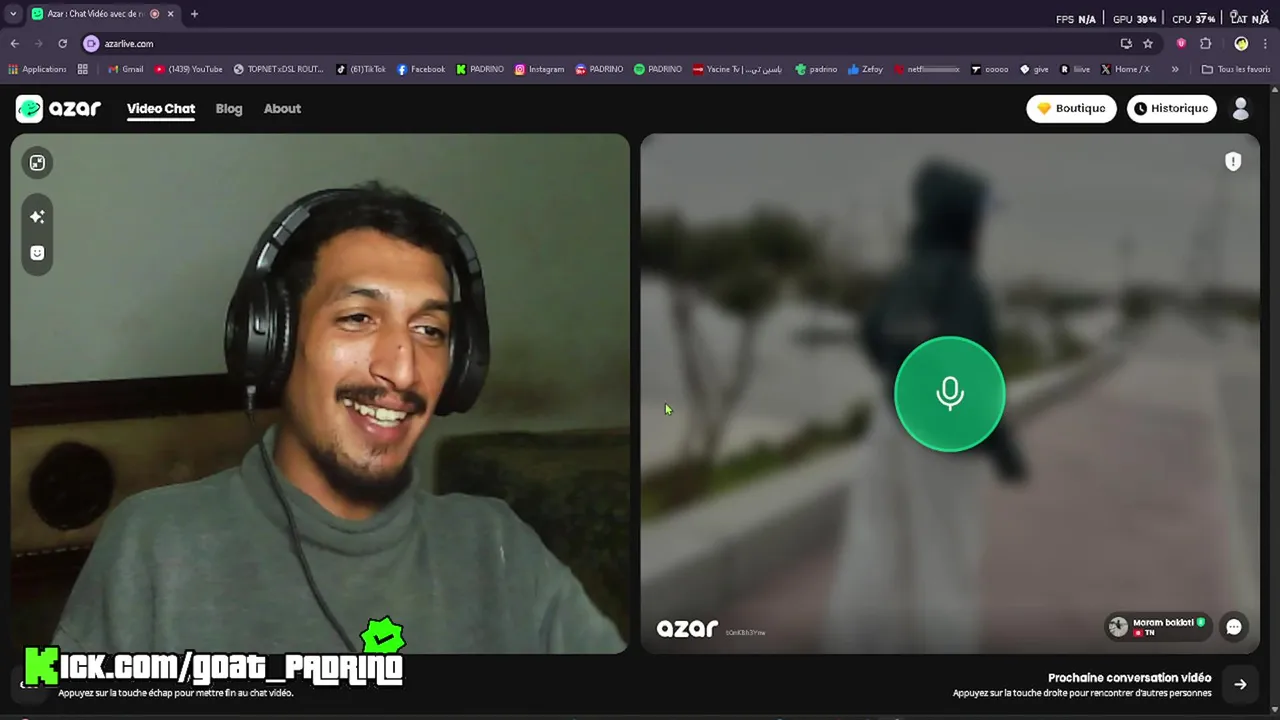Click the next conversation arrow
This screenshot has width=1280, height=720.
click(x=1240, y=684)
